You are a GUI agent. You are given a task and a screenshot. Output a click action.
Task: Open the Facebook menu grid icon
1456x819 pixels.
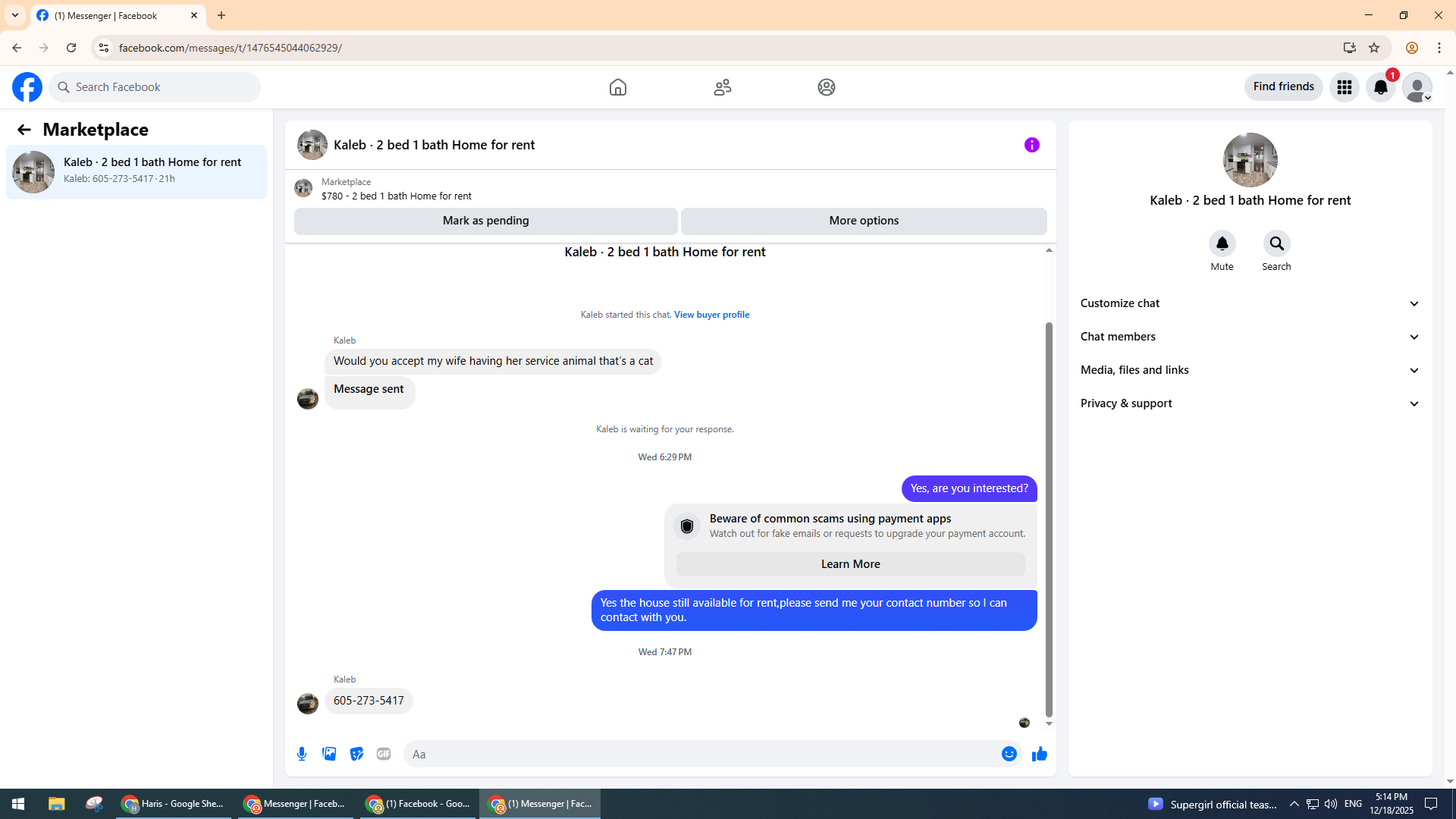tap(1345, 87)
